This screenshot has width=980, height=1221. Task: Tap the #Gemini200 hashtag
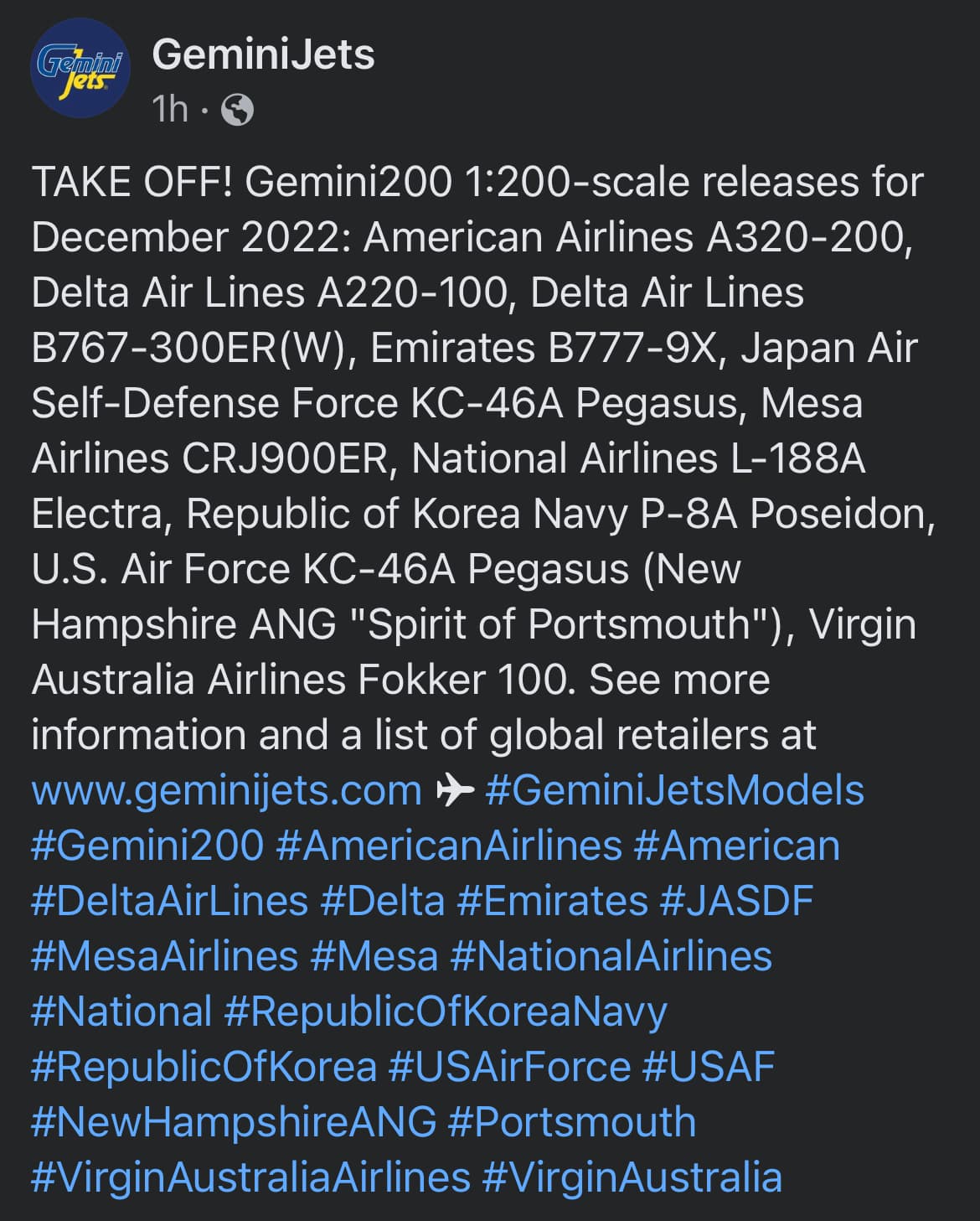(147, 846)
